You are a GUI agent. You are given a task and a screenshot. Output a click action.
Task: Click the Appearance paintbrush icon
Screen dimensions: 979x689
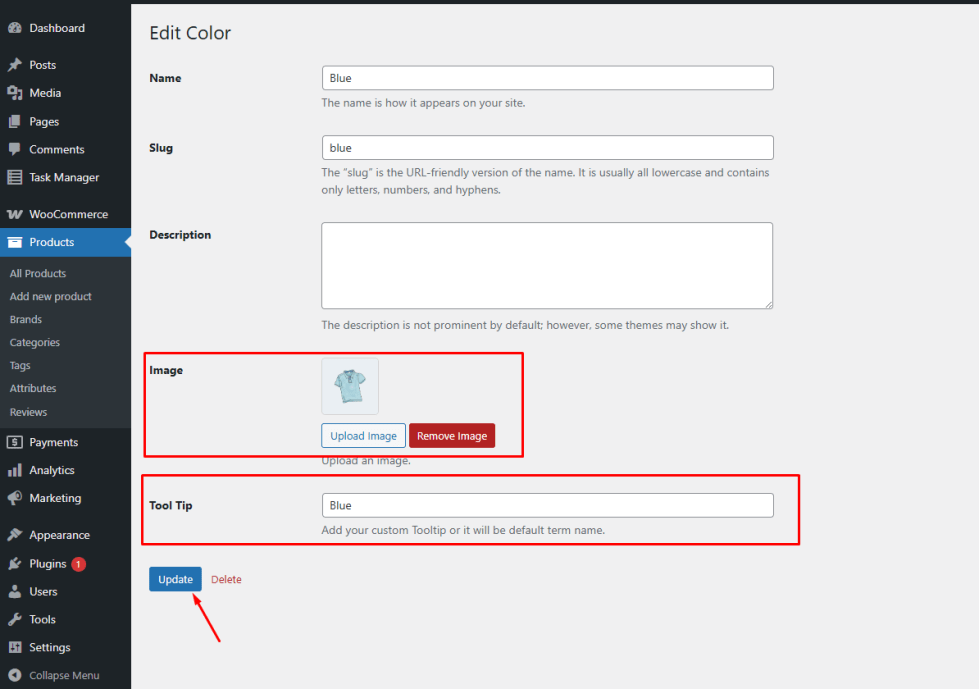pos(15,535)
